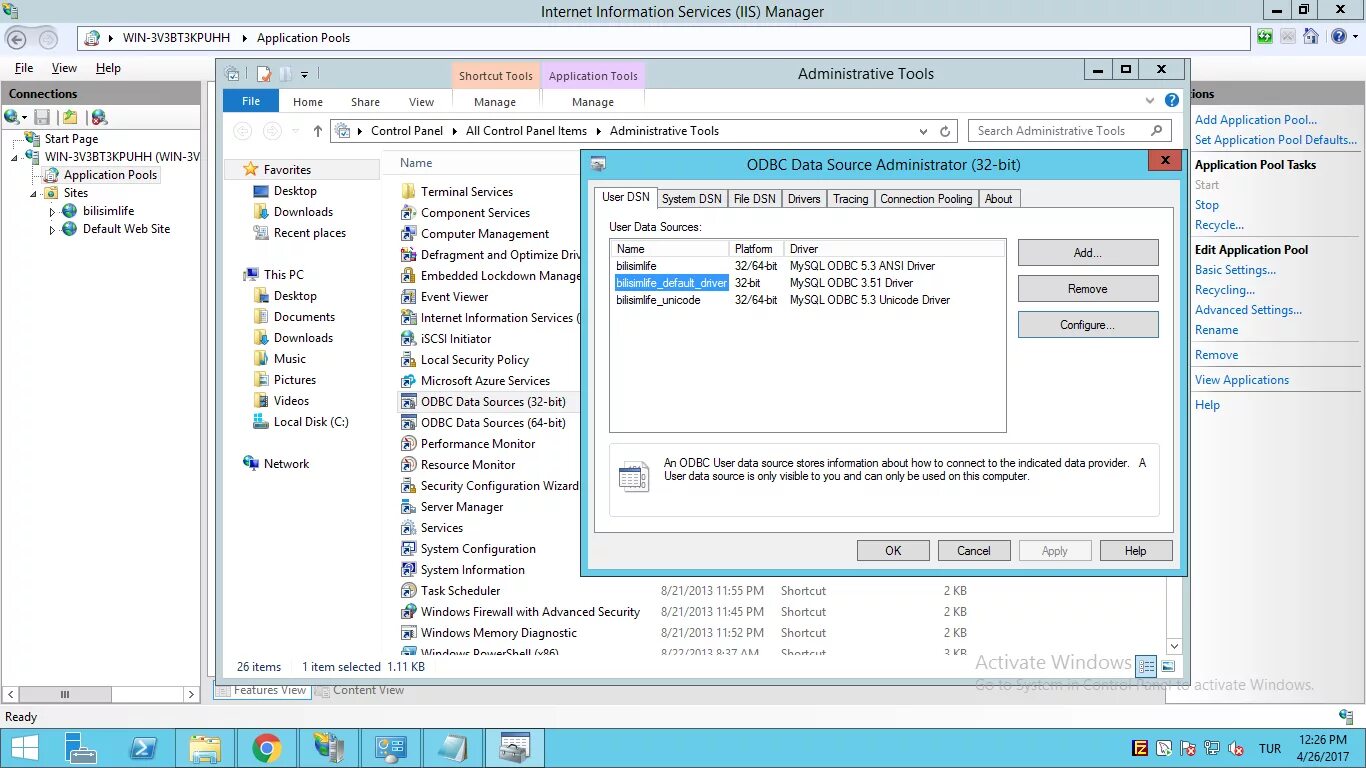The height and width of the screenshot is (768, 1366).
Task: Switch to the Connection Pooling tab
Action: pyautogui.click(x=926, y=199)
